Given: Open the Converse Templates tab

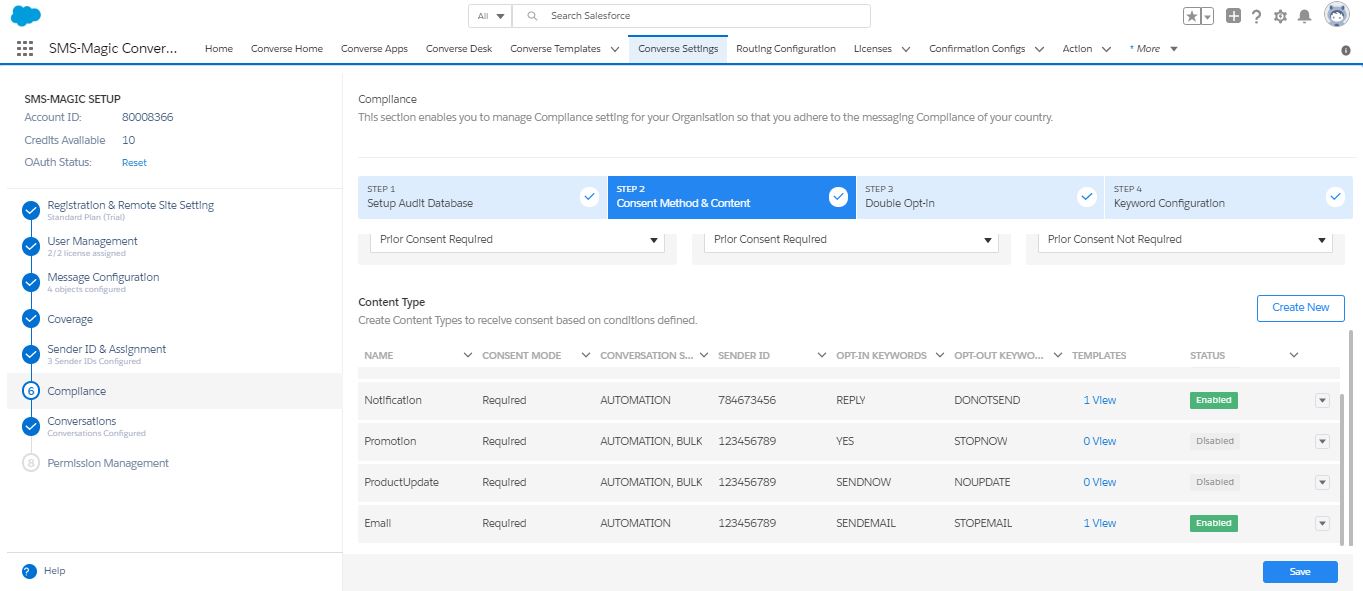Looking at the screenshot, I should pos(555,48).
